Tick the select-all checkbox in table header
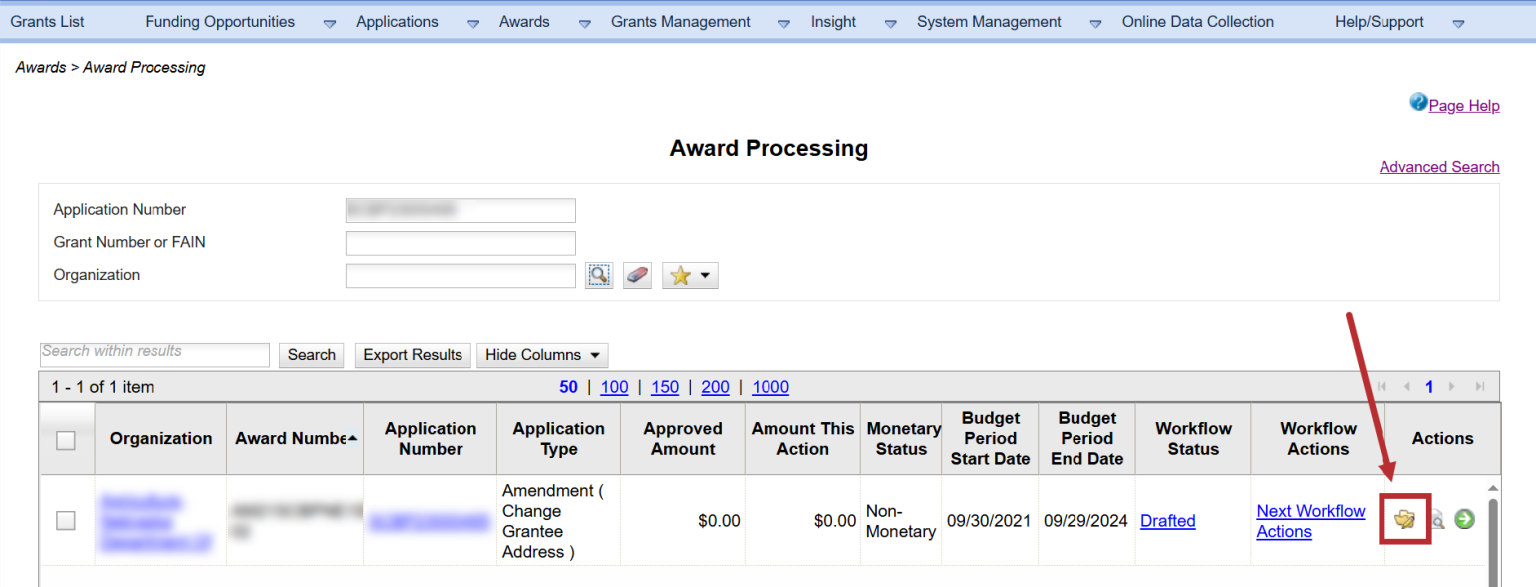Image resolution: width=1536 pixels, height=587 pixels. tap(66, 440)
